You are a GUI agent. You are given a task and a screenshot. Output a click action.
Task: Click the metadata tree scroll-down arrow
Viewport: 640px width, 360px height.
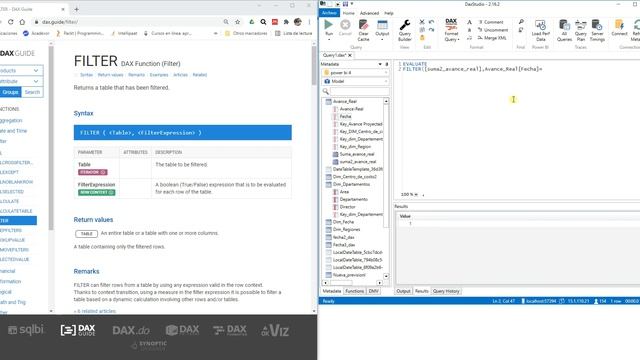coord(386,276)
